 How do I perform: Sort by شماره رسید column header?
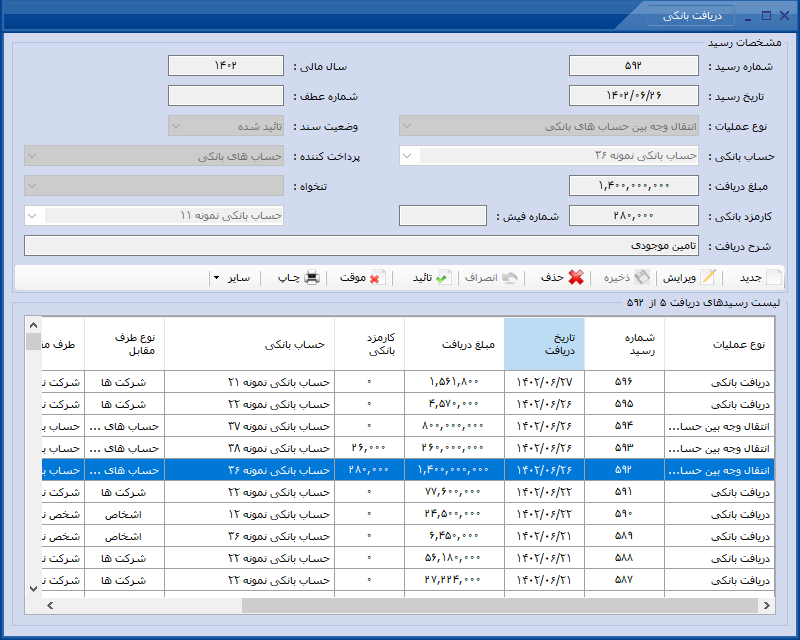click(624, 344)
